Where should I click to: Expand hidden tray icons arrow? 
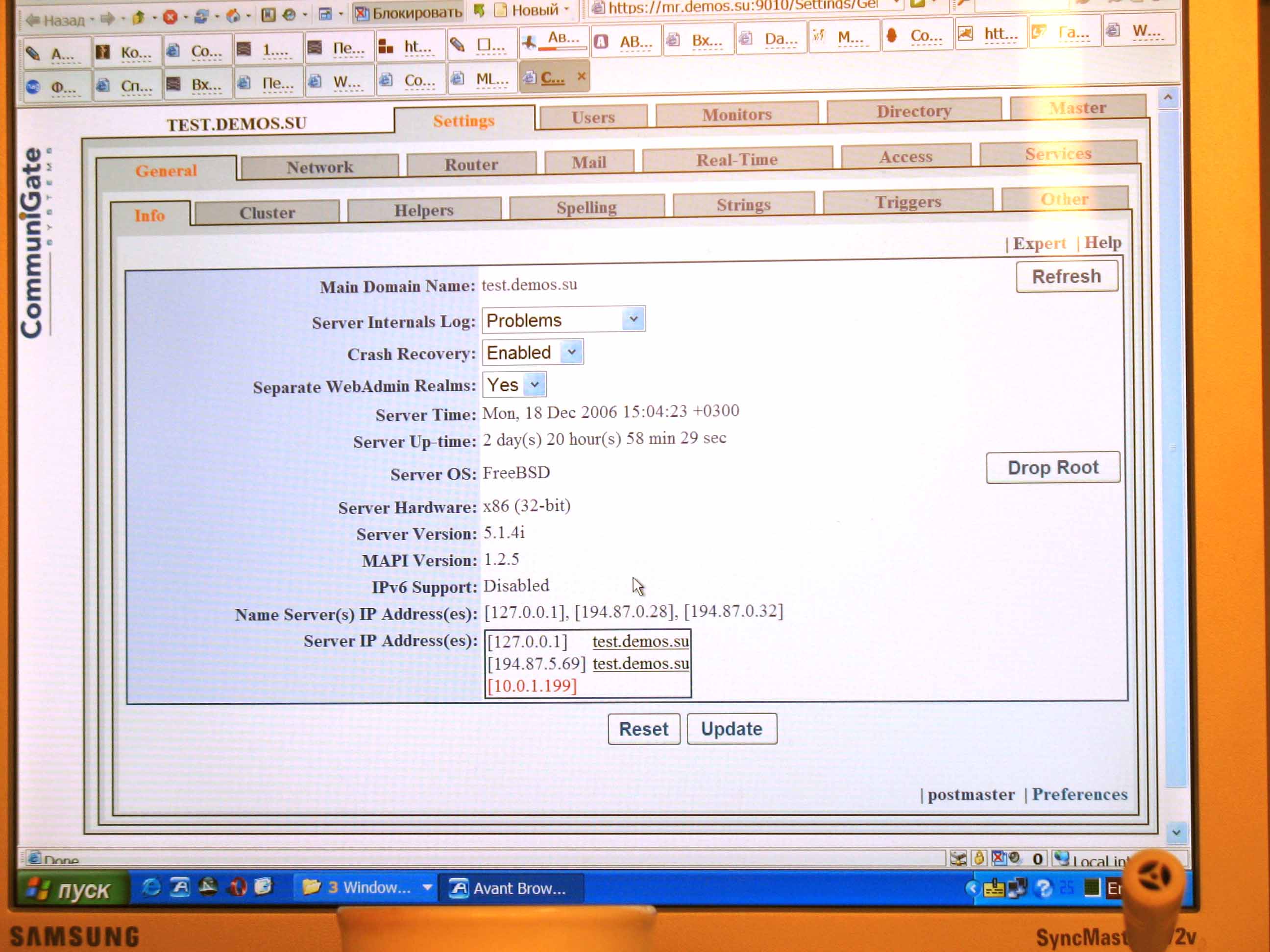[972, 888]
